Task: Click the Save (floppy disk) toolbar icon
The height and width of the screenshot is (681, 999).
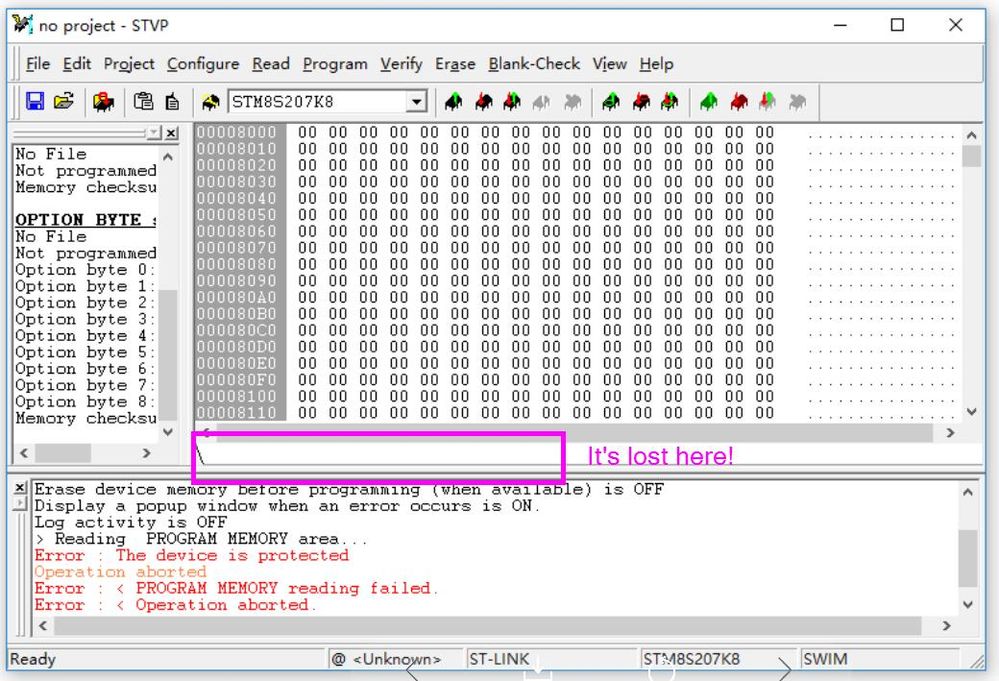Action: click(x=34, y=101)
